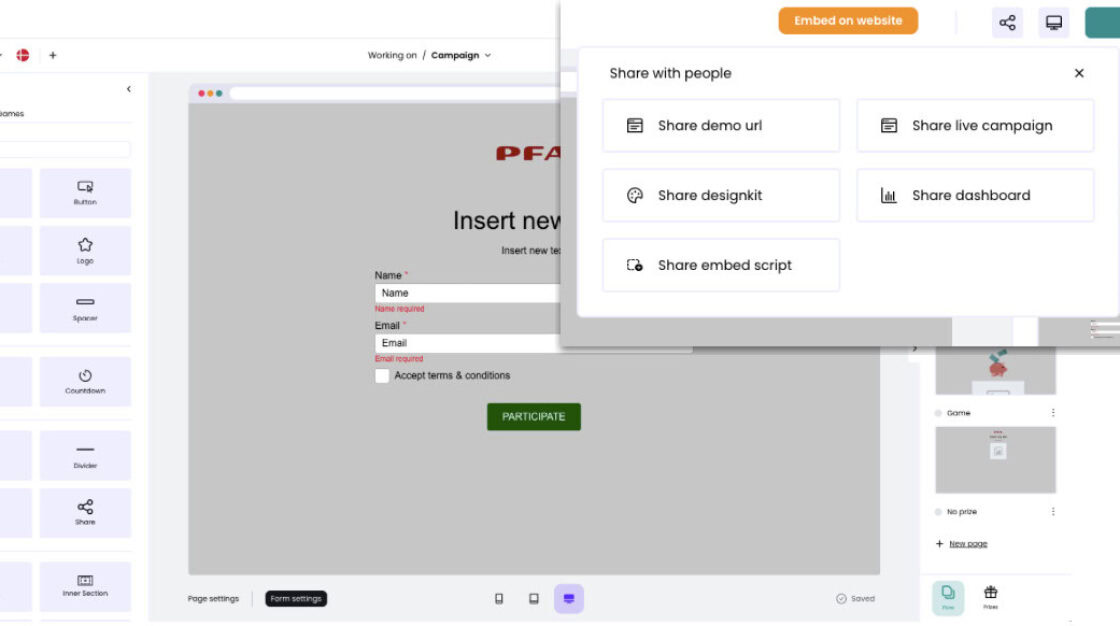Click the Insert new heading text
The image size is (1120, 626).
pos(507,221)
